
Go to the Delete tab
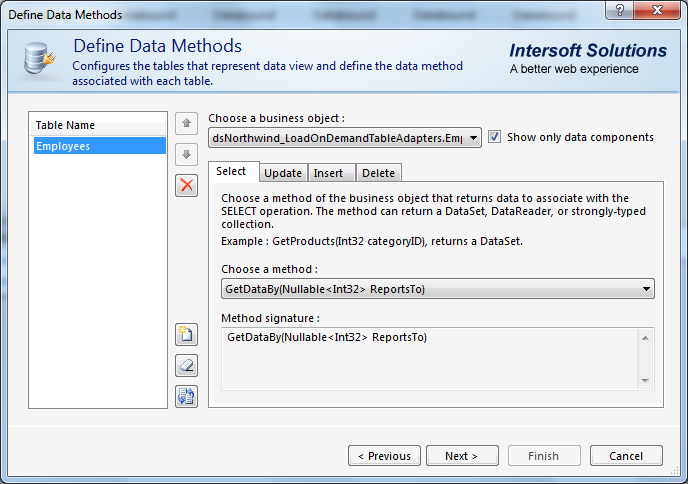click(378, 173)
